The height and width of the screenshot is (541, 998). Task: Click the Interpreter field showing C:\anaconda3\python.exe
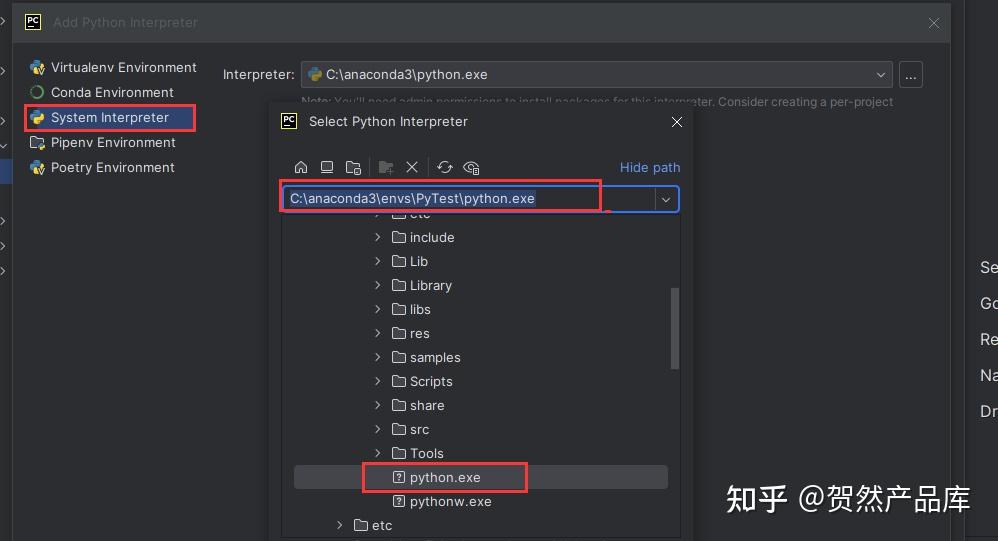596,74
